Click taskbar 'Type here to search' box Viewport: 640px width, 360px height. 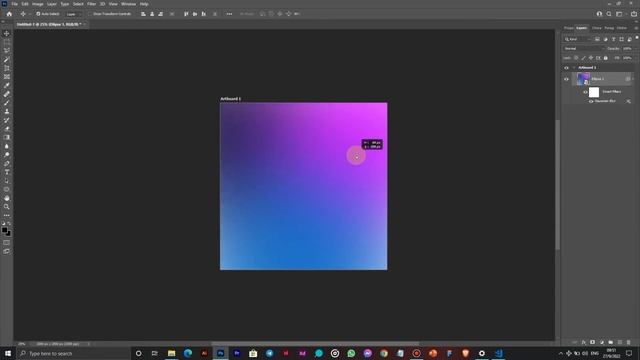[73, 353]
